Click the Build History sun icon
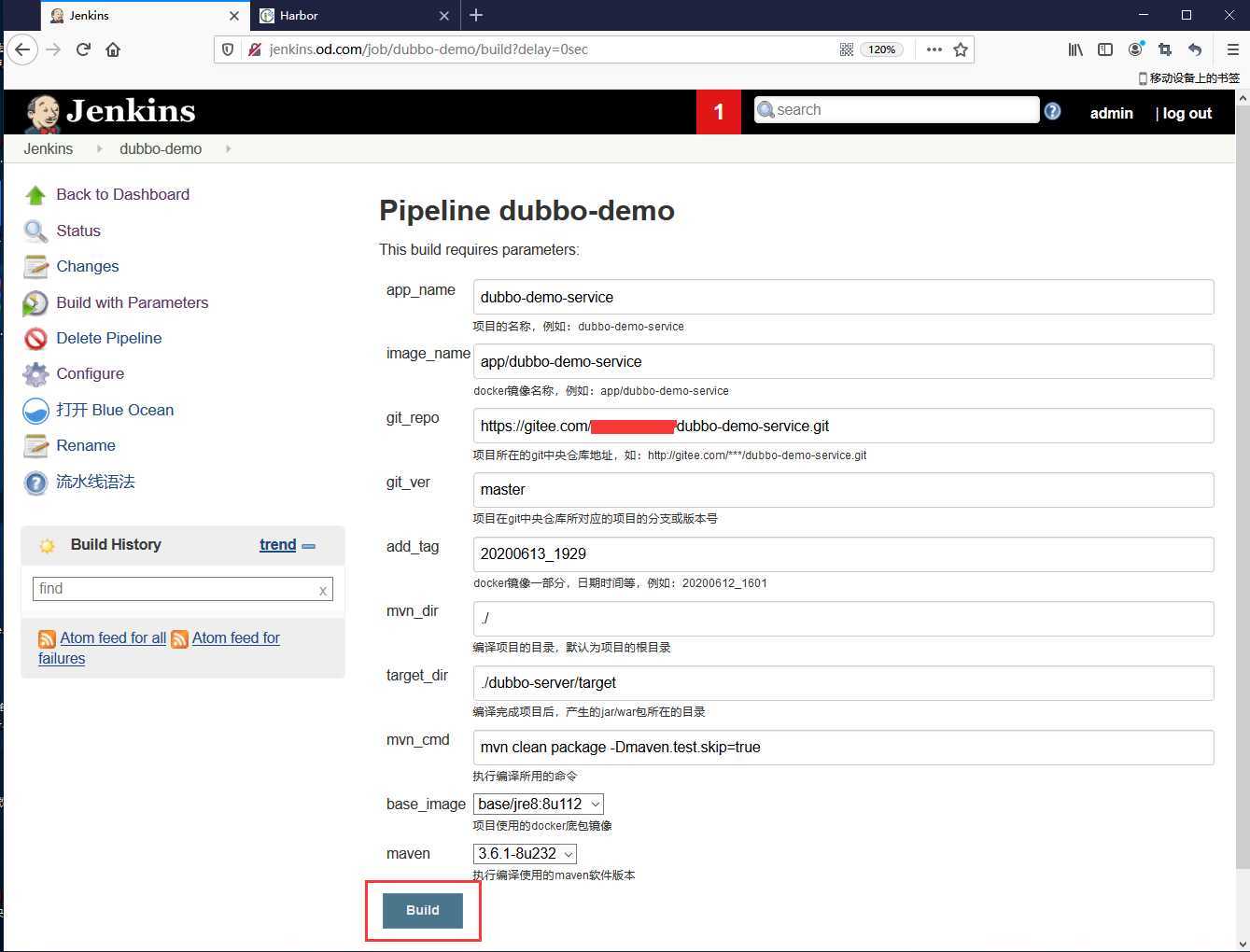 (x=47, y=546)
